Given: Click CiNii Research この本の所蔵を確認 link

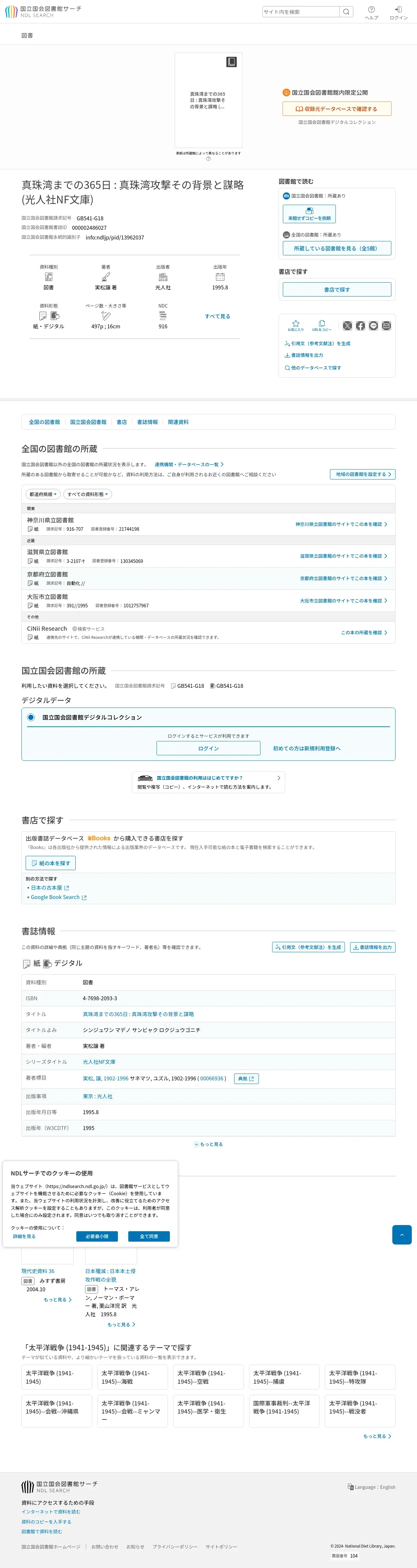Looking at the screenshot, I should (364, 632).
